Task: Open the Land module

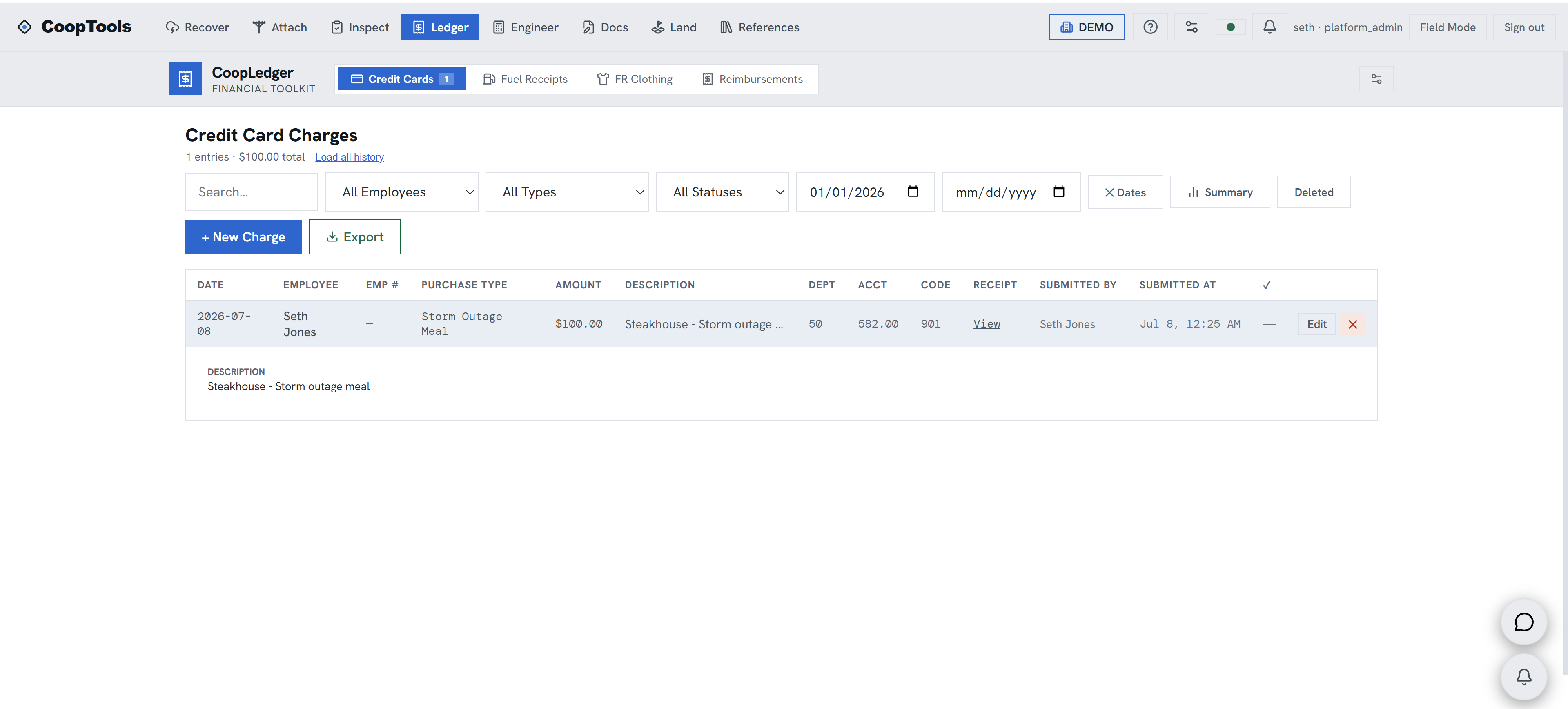Action: coord(674,27)
